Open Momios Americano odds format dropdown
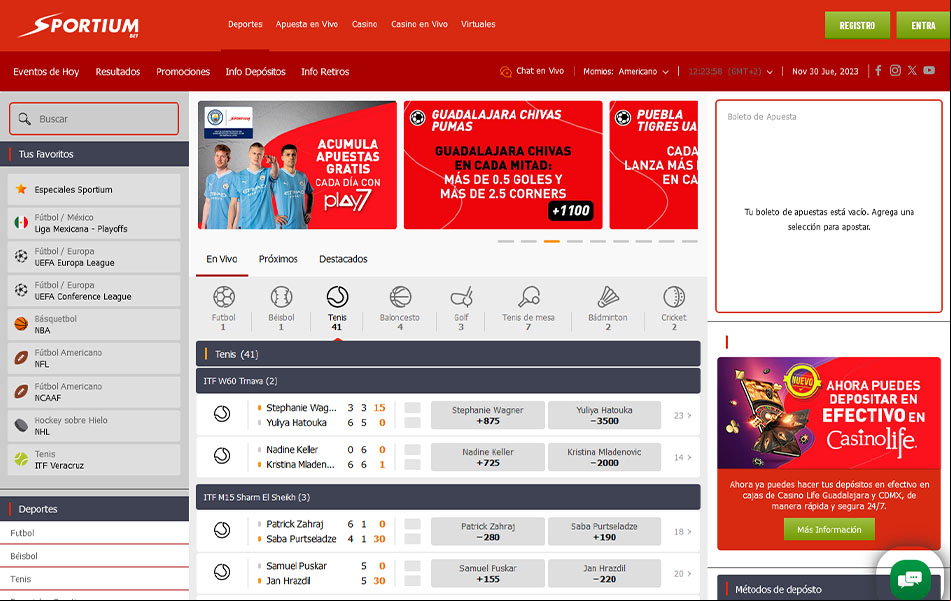 626,72
